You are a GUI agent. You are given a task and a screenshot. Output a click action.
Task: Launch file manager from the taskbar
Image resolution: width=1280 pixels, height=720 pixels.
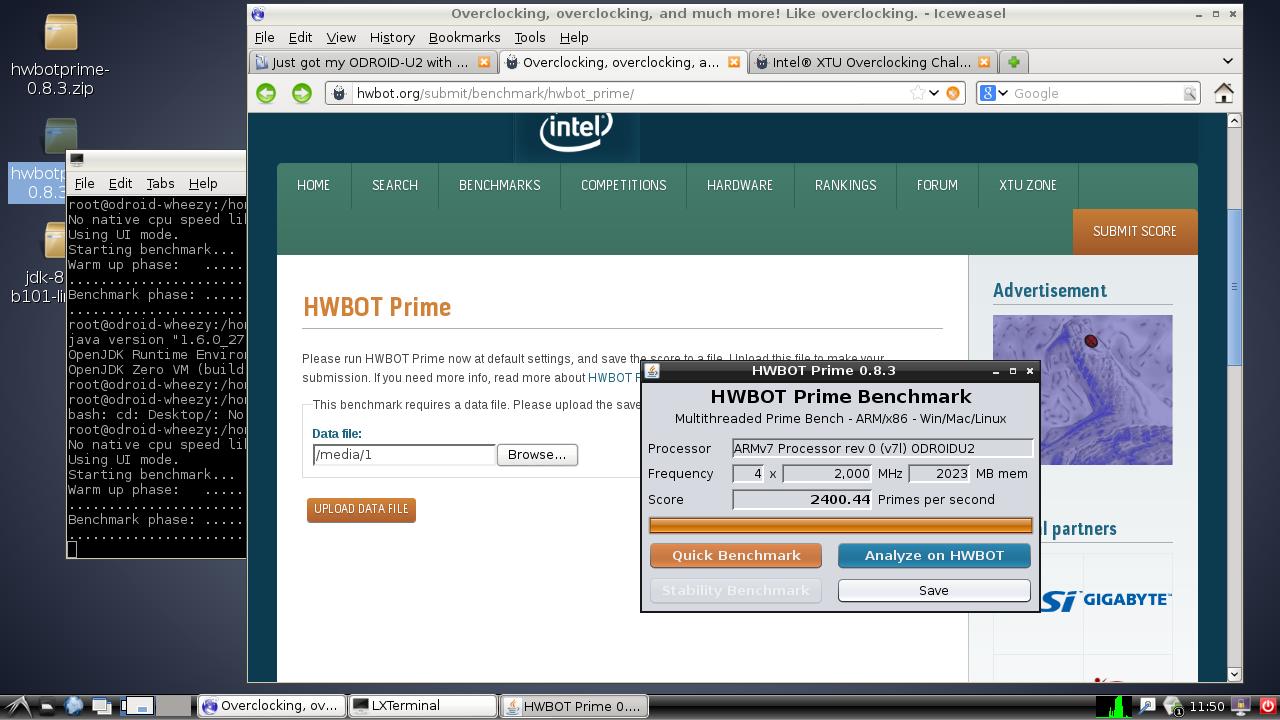[x=47, y=706]
